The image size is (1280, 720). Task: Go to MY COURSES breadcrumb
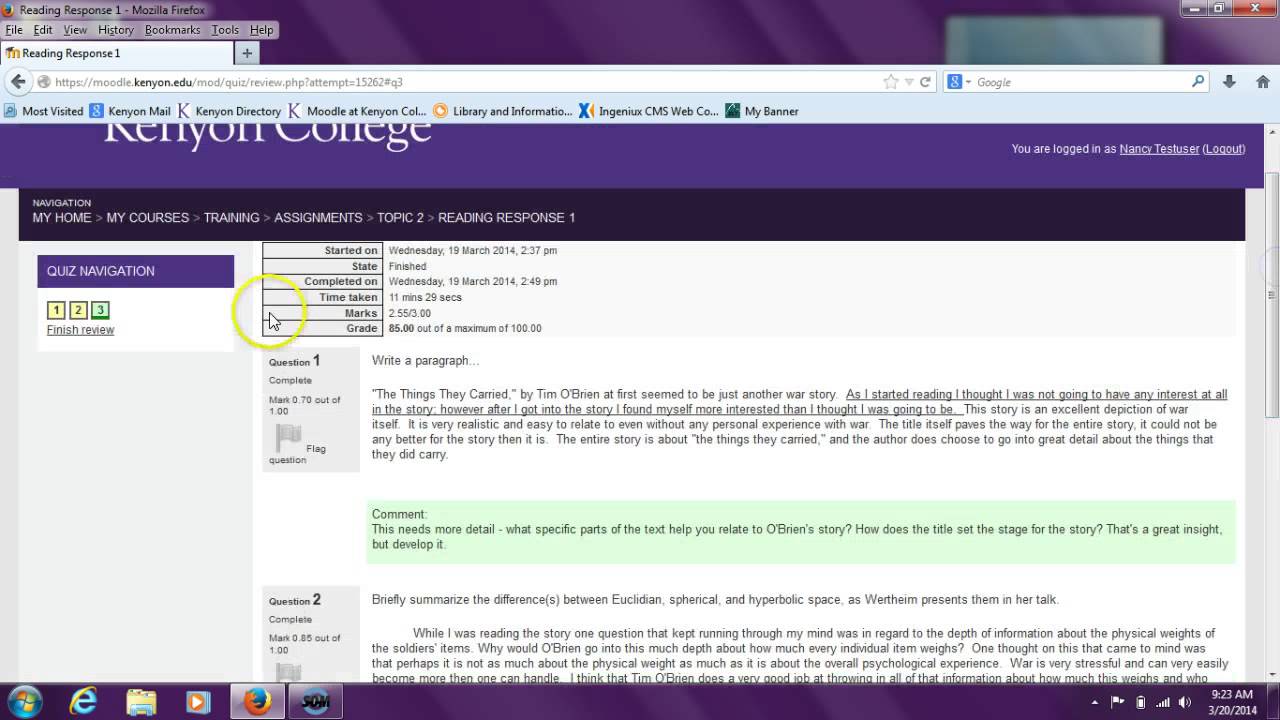(x=147, y=218)
